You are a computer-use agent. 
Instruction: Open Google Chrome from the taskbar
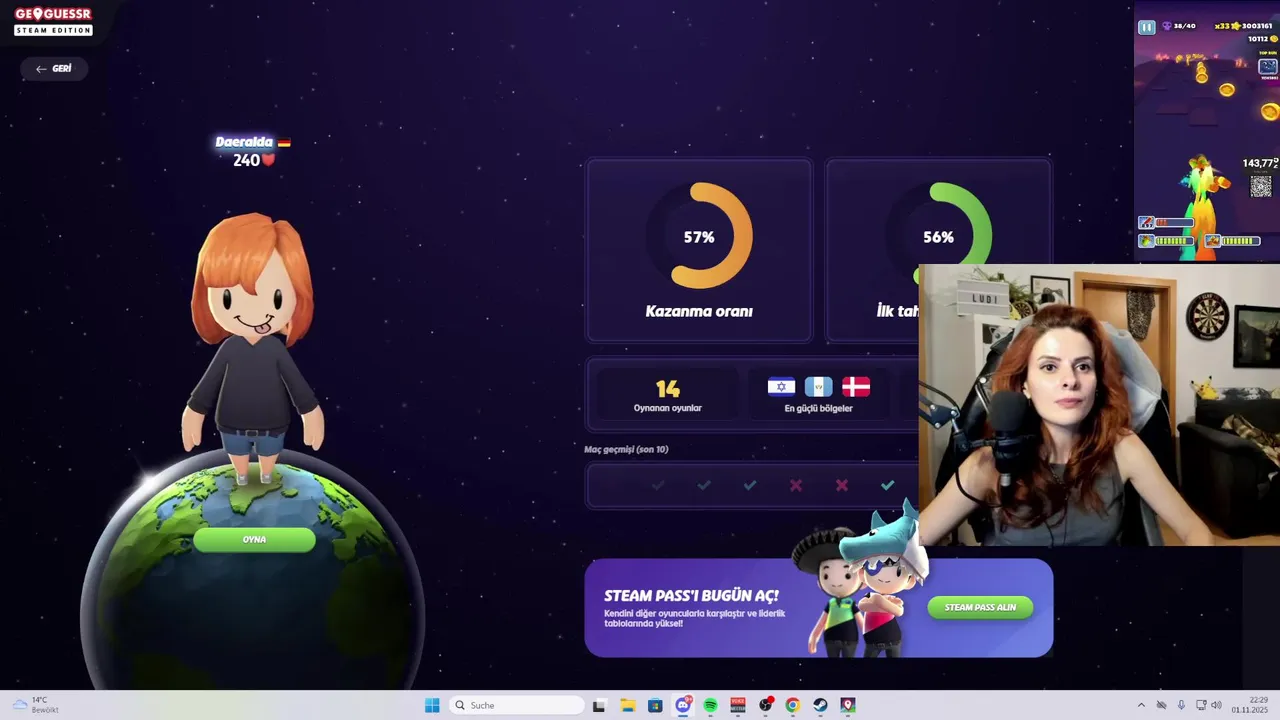(x=793, y=705)
